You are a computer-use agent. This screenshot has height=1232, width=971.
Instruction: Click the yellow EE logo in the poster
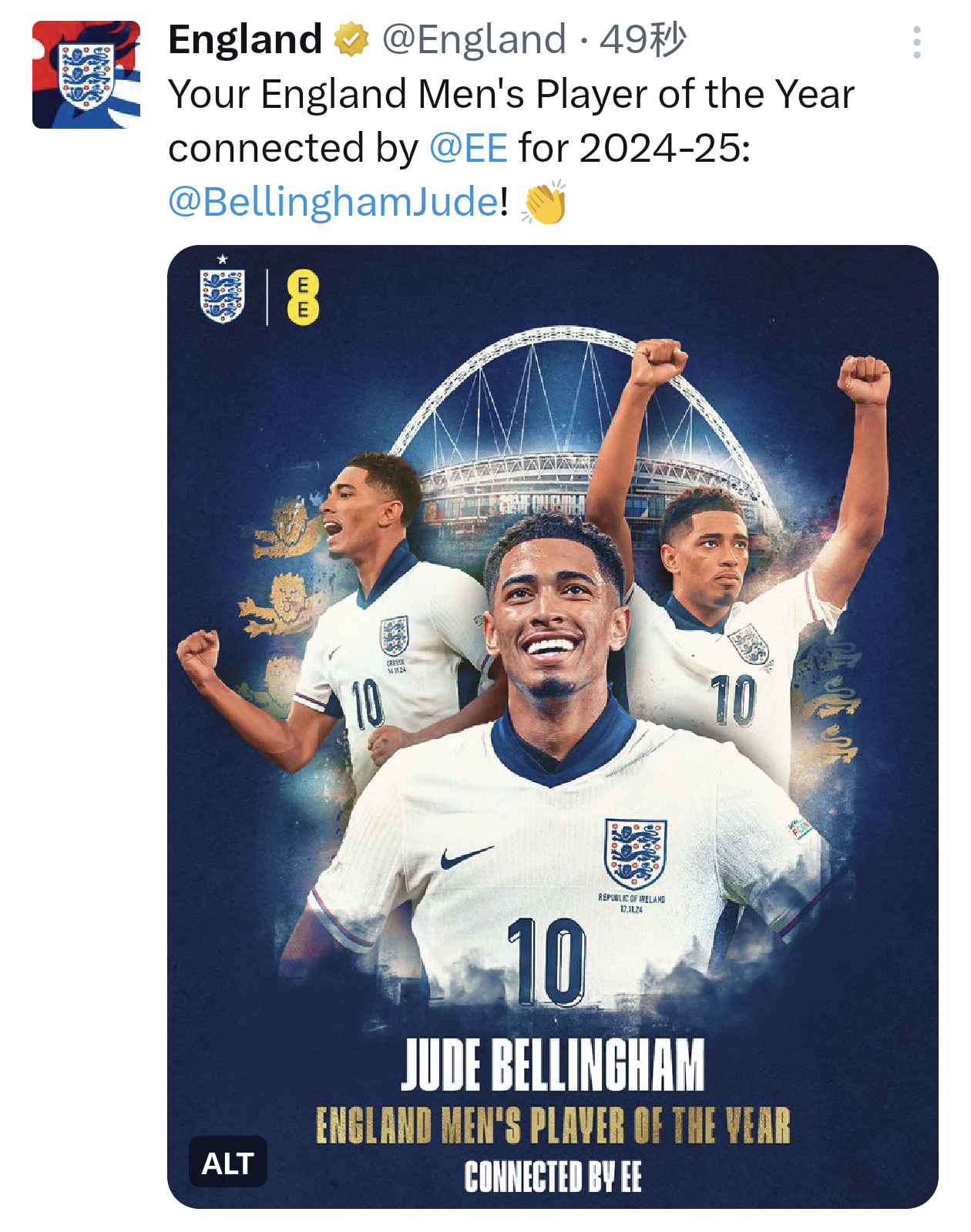click(303, 297)
